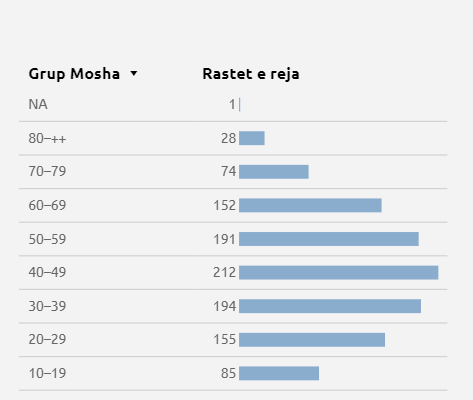This screenshot has height=400, width=473.
Task: Click the bar showing 155 cases
Action: (x=312, y=340)
